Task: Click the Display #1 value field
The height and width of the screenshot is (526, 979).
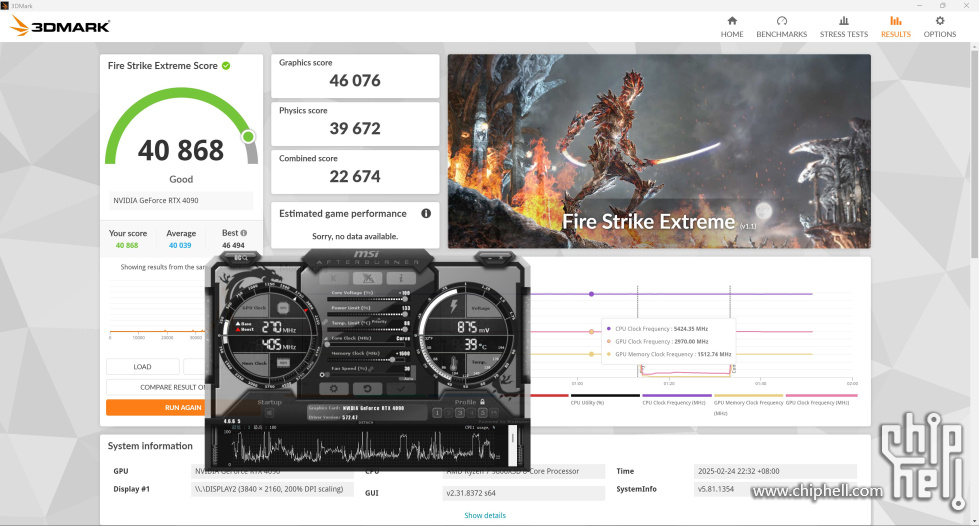Action: [x=273, y=489]
